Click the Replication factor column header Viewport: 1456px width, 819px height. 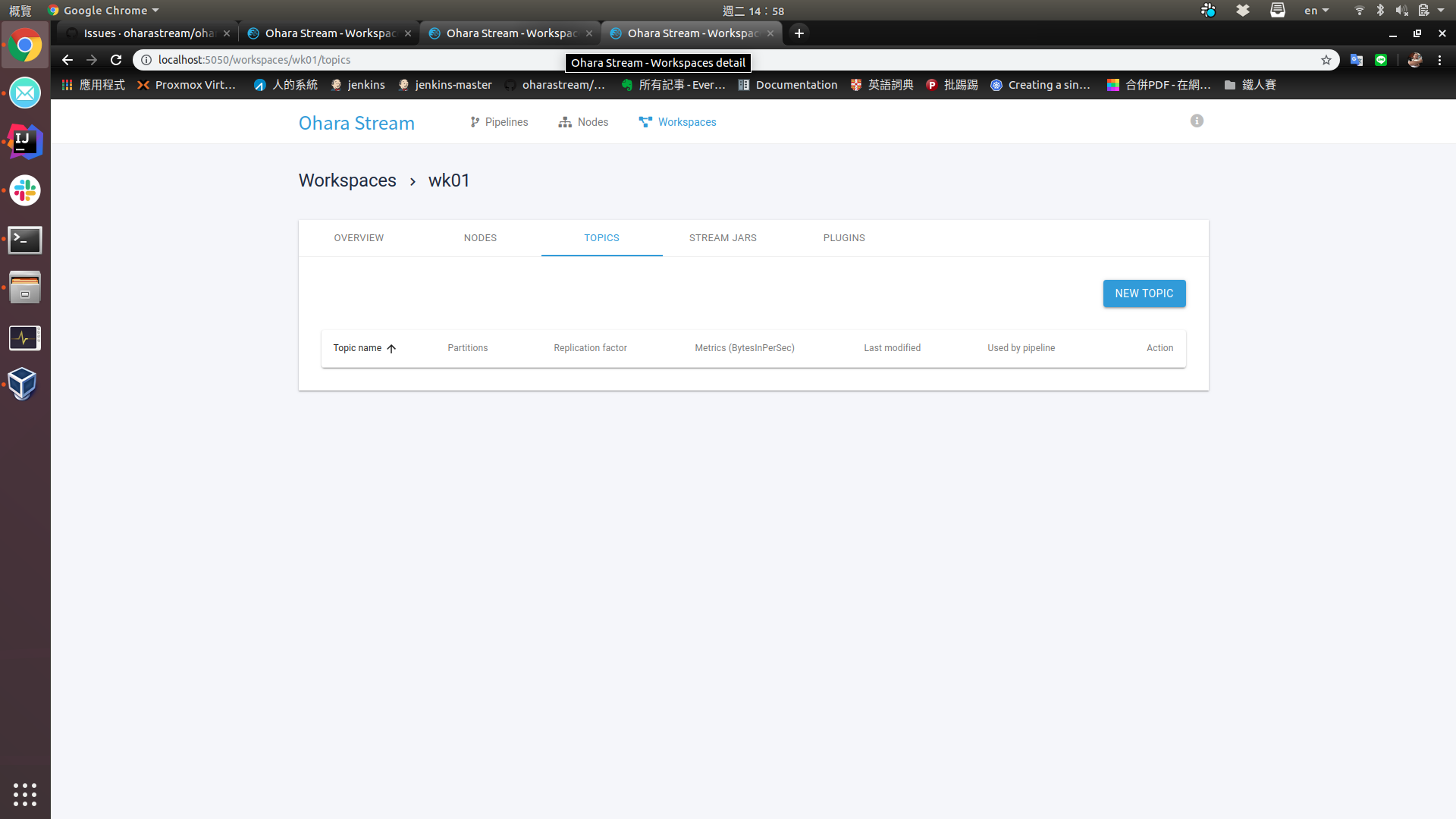(x=590, y=348)
